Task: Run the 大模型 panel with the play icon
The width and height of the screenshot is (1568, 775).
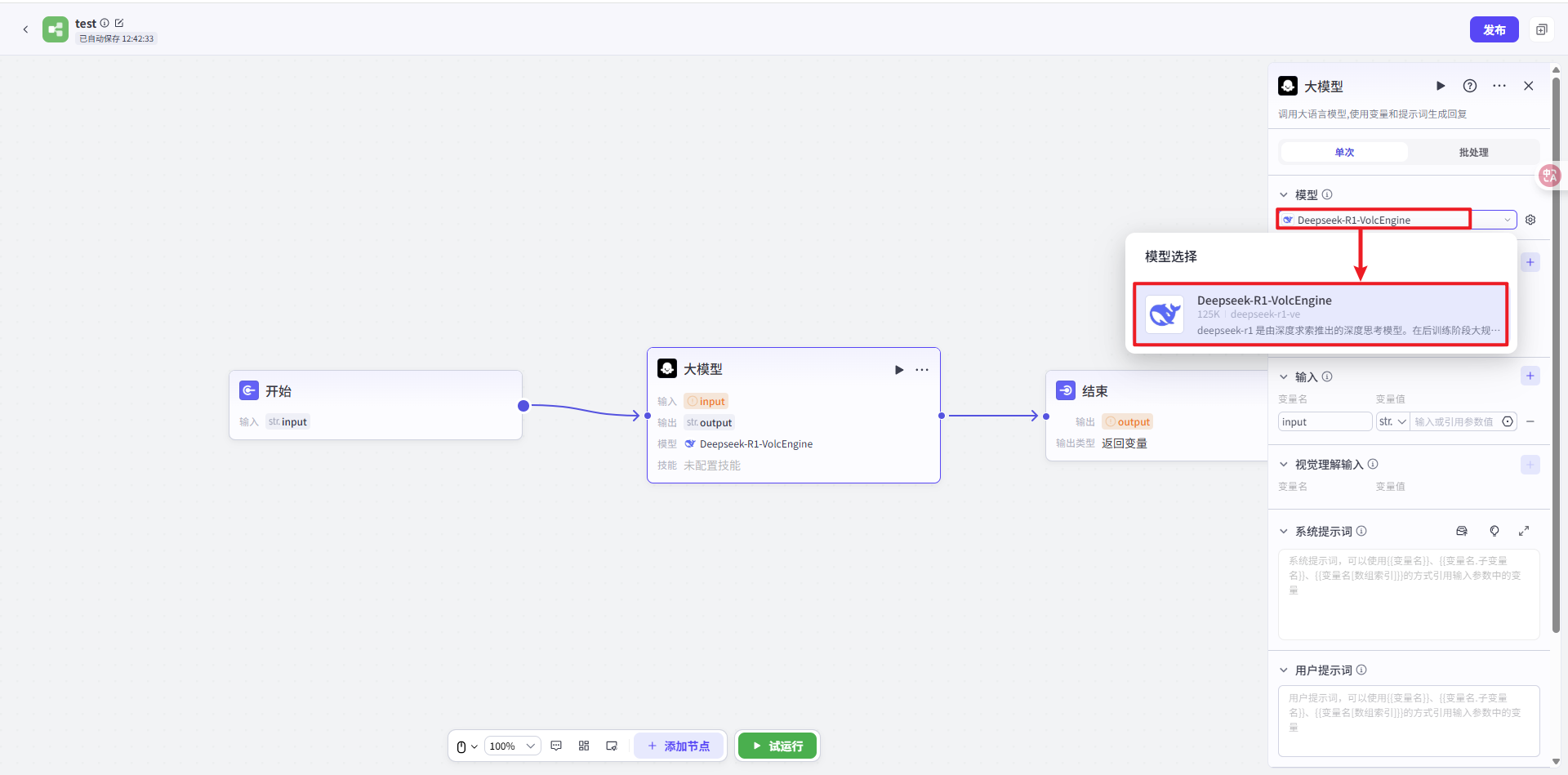Action: pos(1441,86)
